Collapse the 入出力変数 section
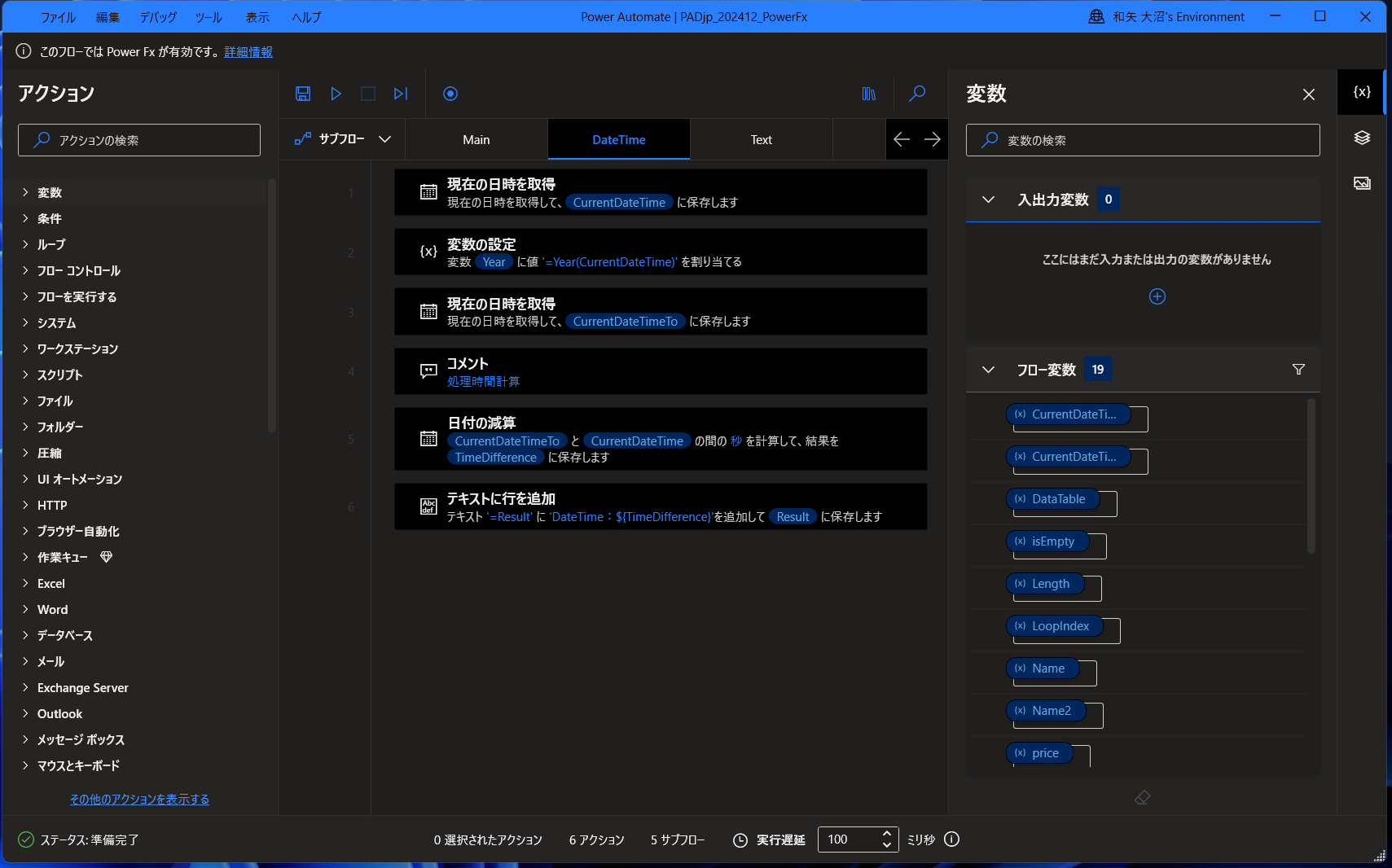 (988, 199)
